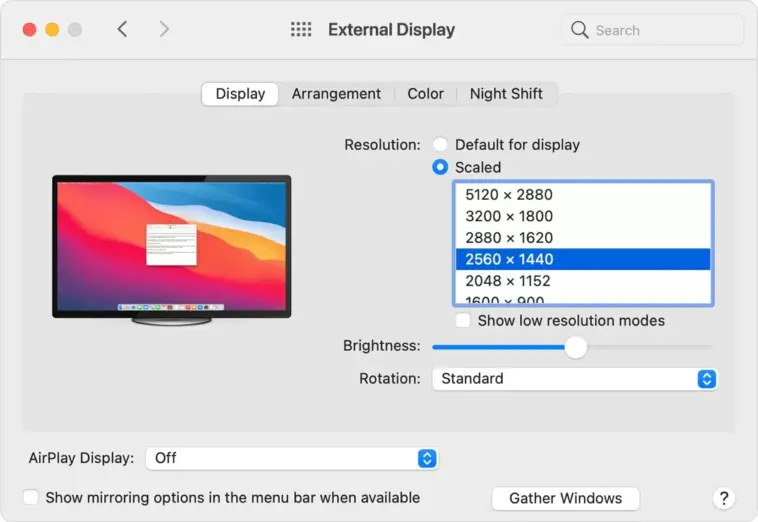Click inside the Search field
This screenshot has width=758, height=522.
[660, 30]
